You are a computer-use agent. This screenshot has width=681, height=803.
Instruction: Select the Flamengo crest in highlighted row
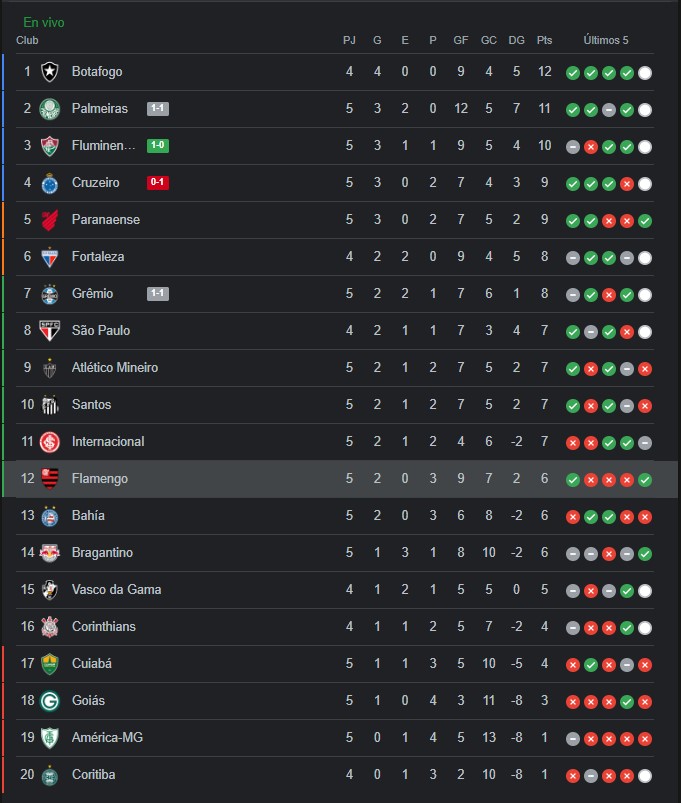pos(50,479)
